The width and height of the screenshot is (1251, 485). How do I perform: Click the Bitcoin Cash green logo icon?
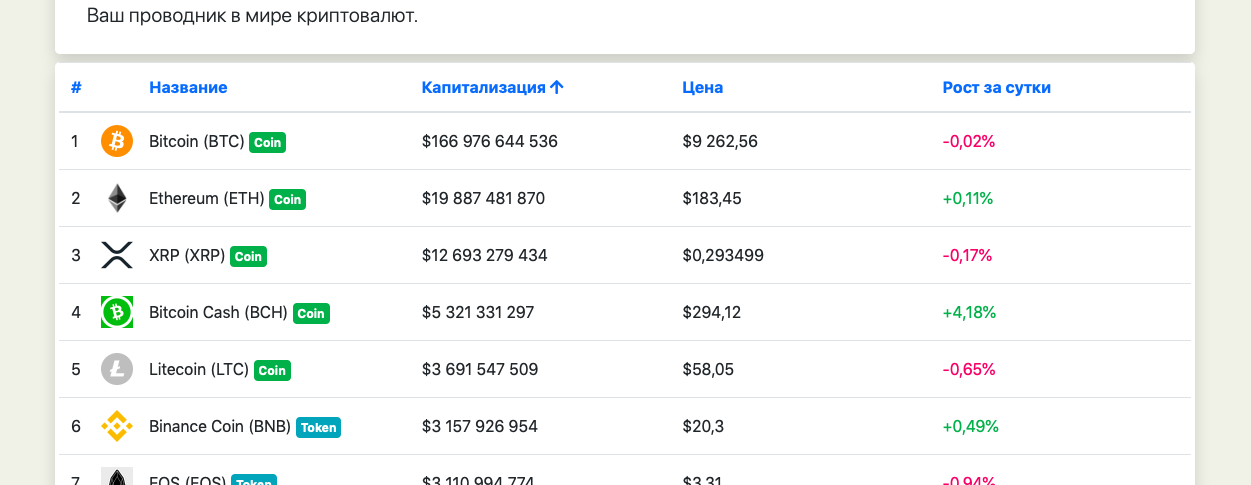(x=117, y=312)
